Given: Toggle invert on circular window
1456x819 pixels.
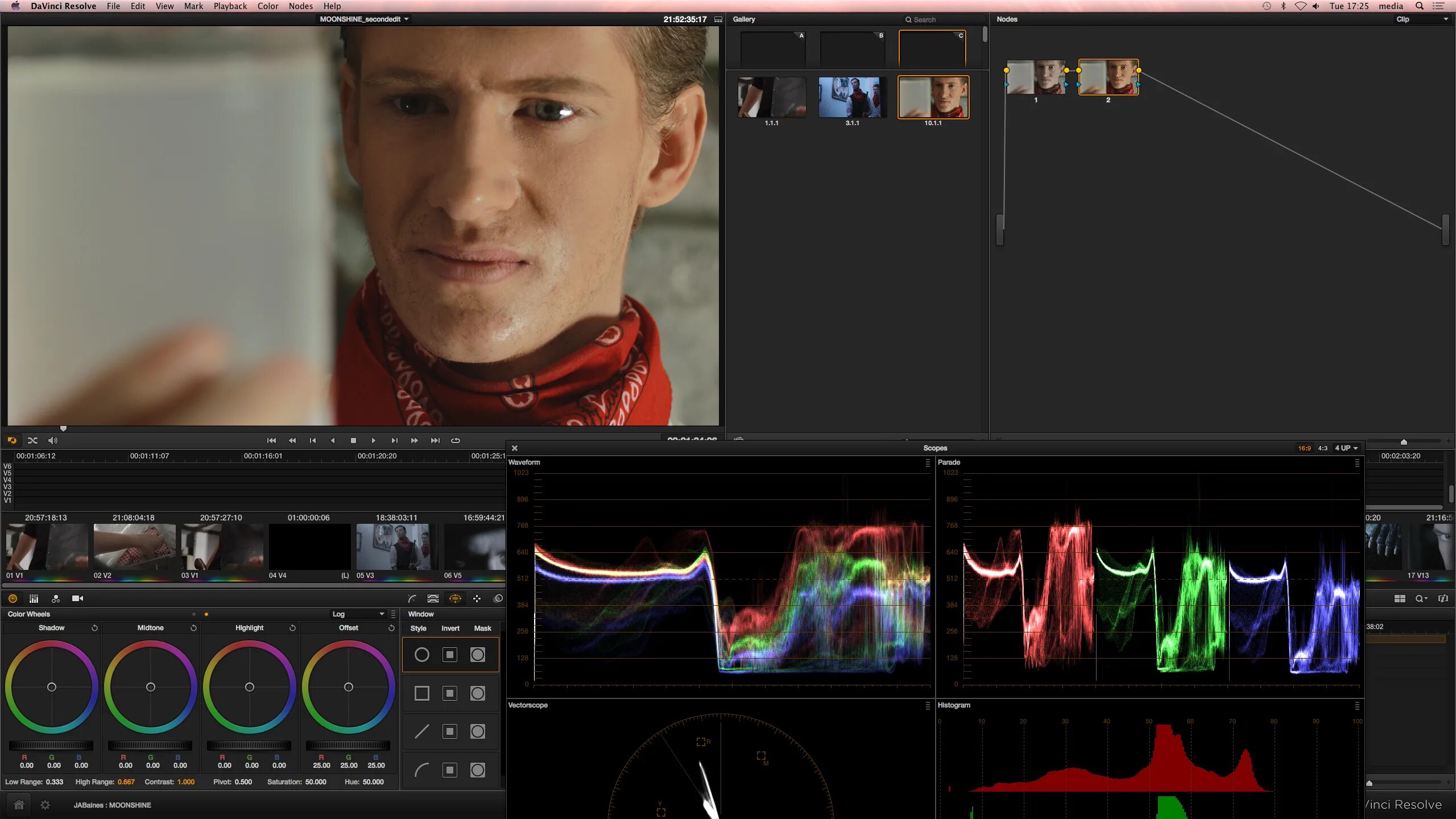Looking at the screenshot, I should coord(449,655).
